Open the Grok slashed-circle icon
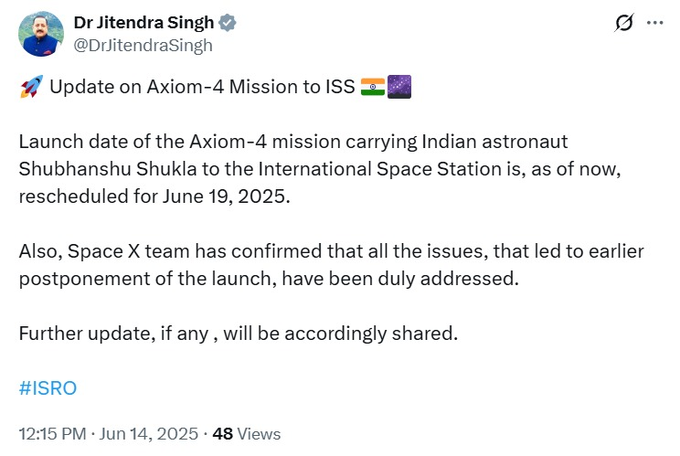 click(624, 23)
